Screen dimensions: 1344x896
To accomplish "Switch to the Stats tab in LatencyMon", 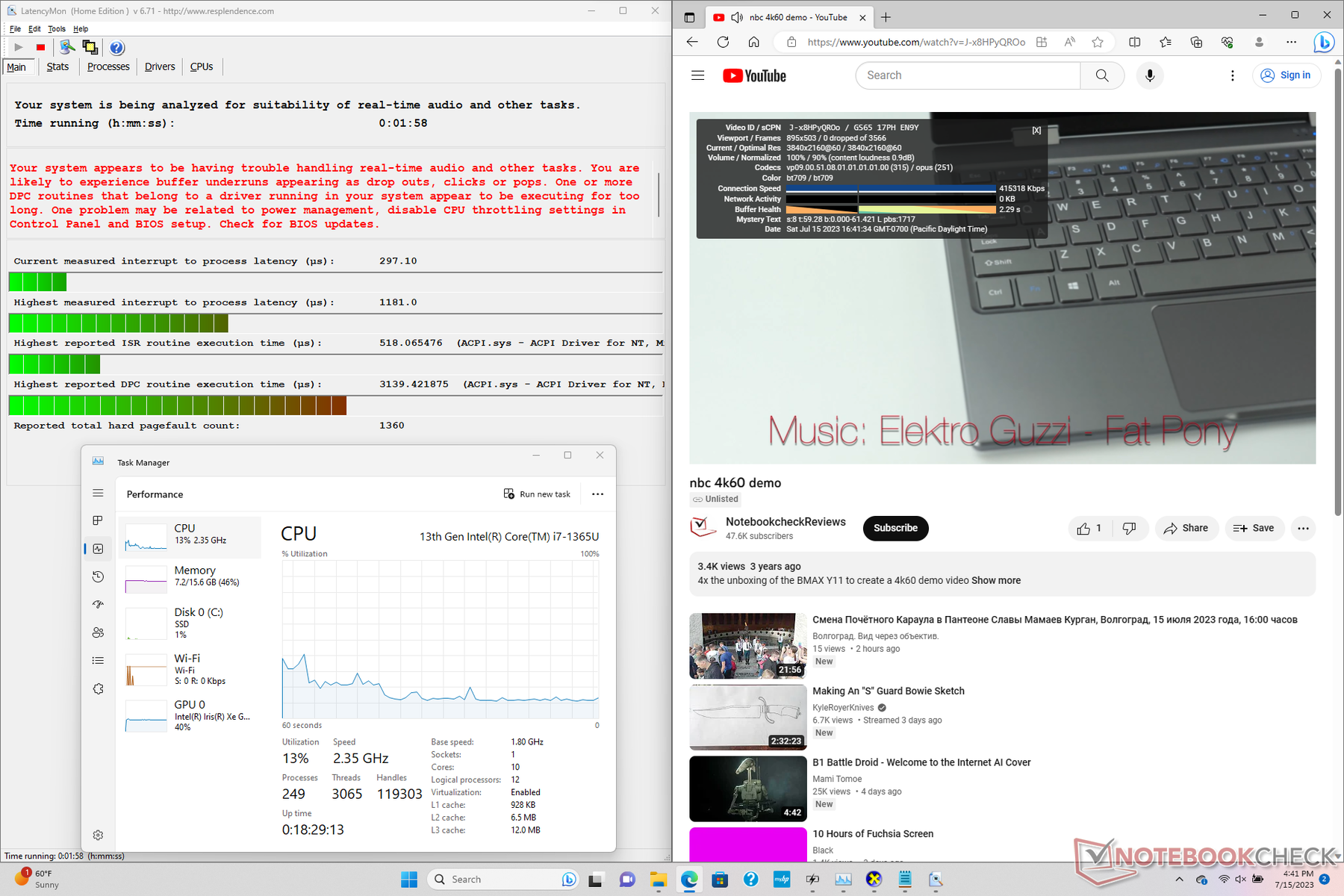I will 57,66.
